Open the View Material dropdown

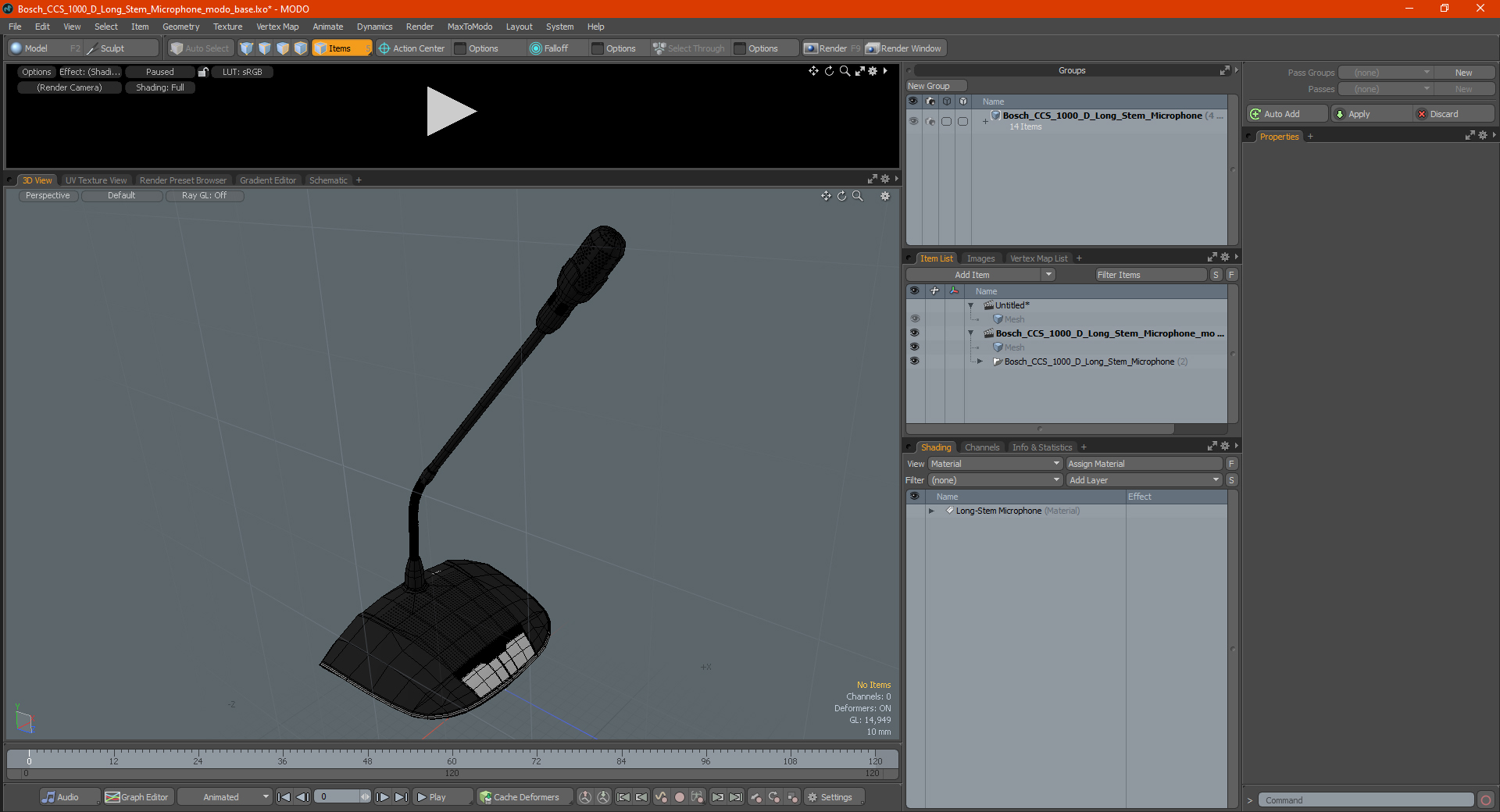(x=995, y=464)
